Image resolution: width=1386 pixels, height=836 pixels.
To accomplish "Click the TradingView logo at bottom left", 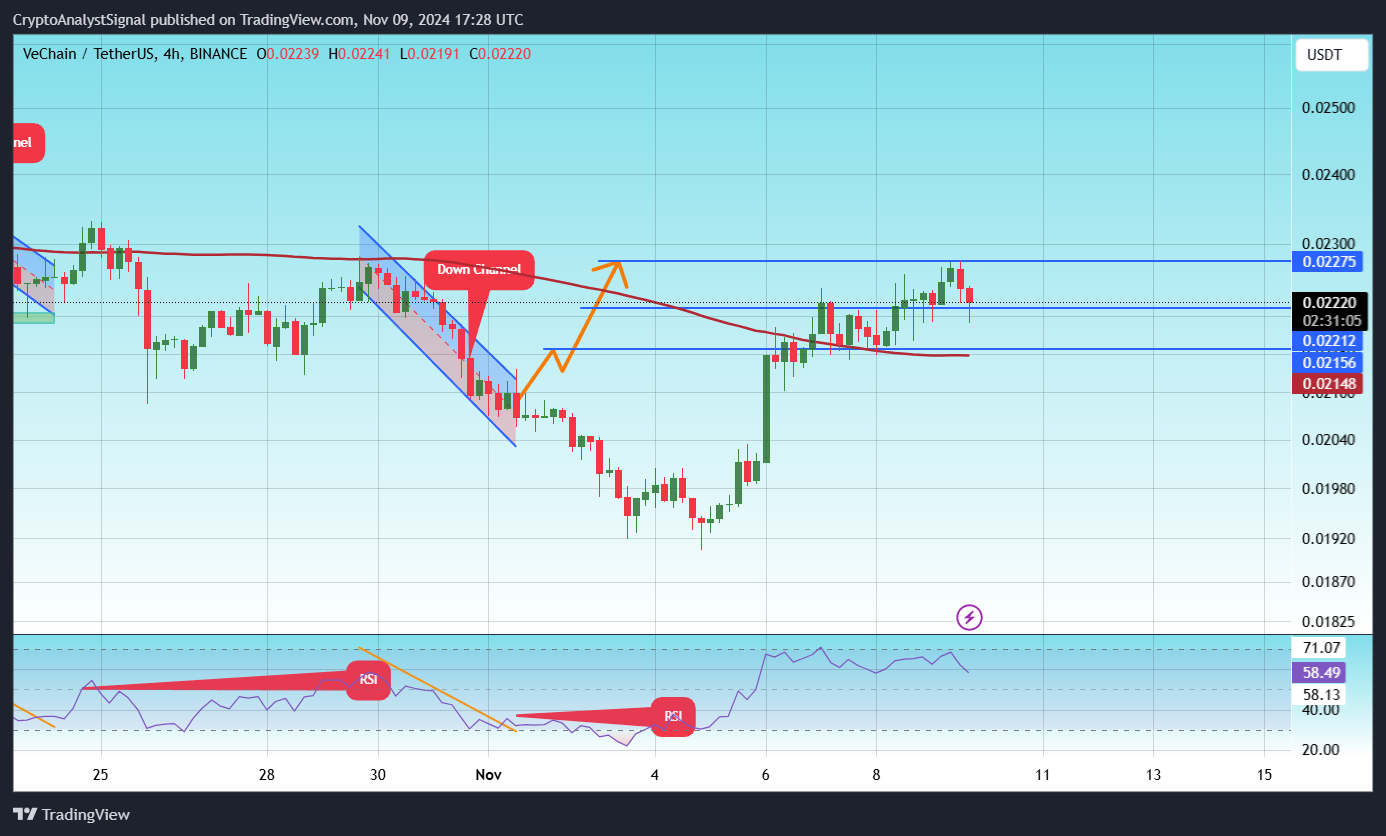I will [x=71, y=815].
